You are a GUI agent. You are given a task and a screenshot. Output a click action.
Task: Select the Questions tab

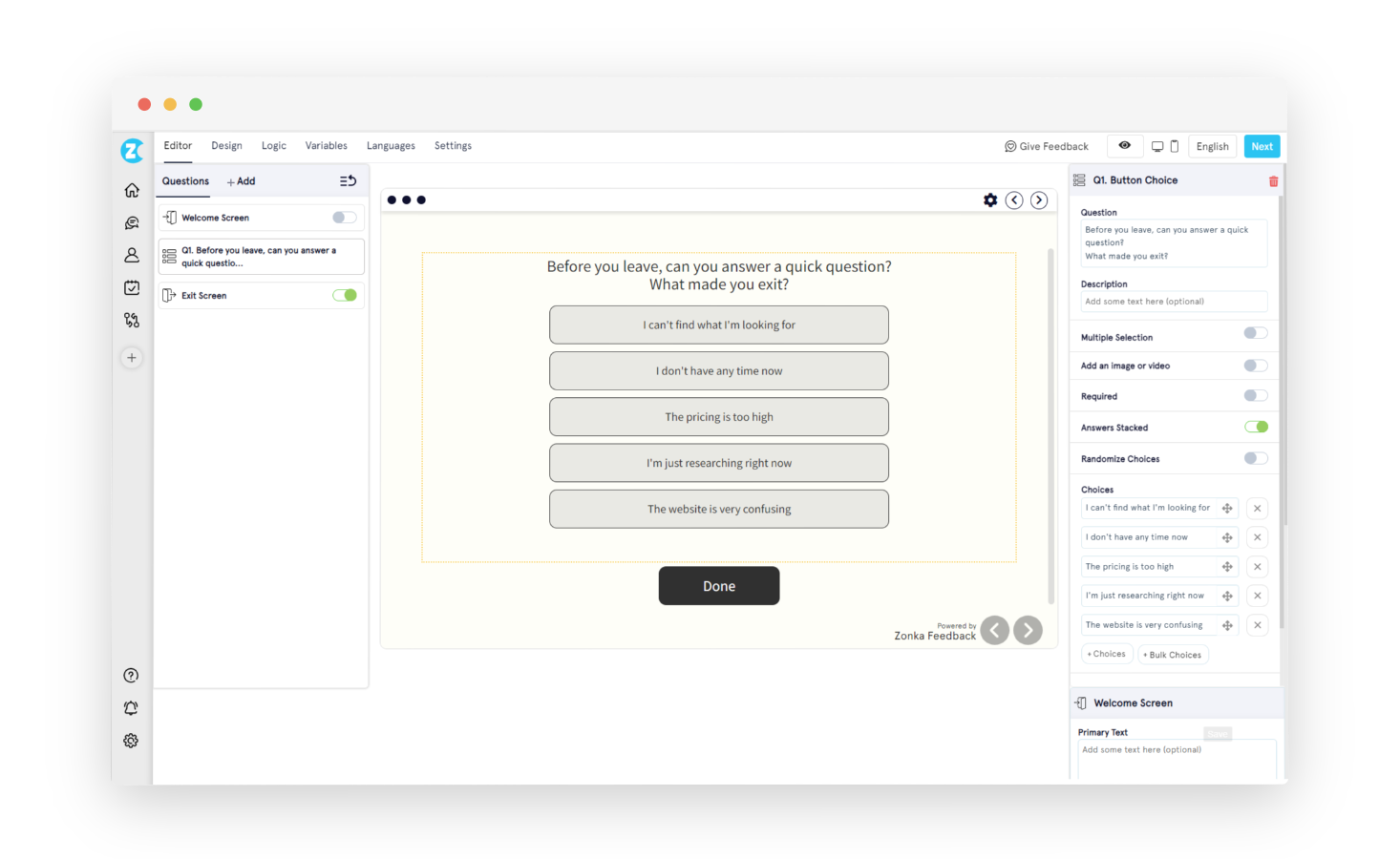coord(185,181)
